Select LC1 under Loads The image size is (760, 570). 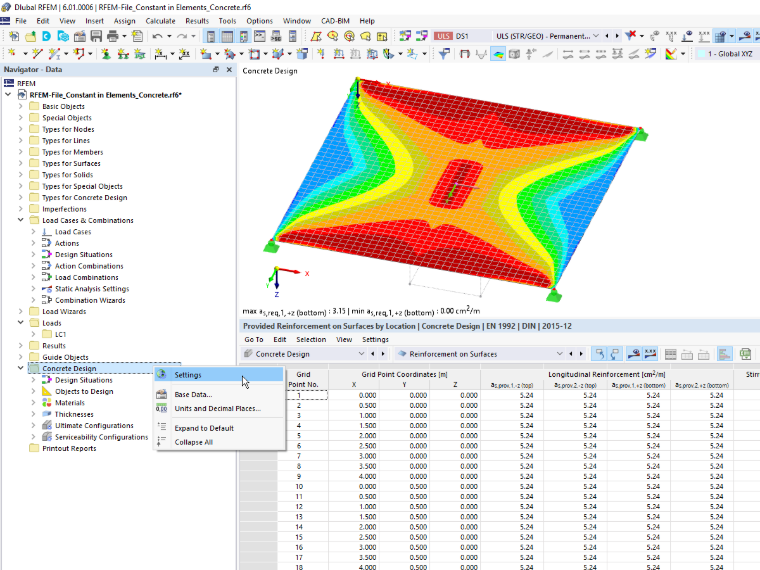tap(60, 334)
